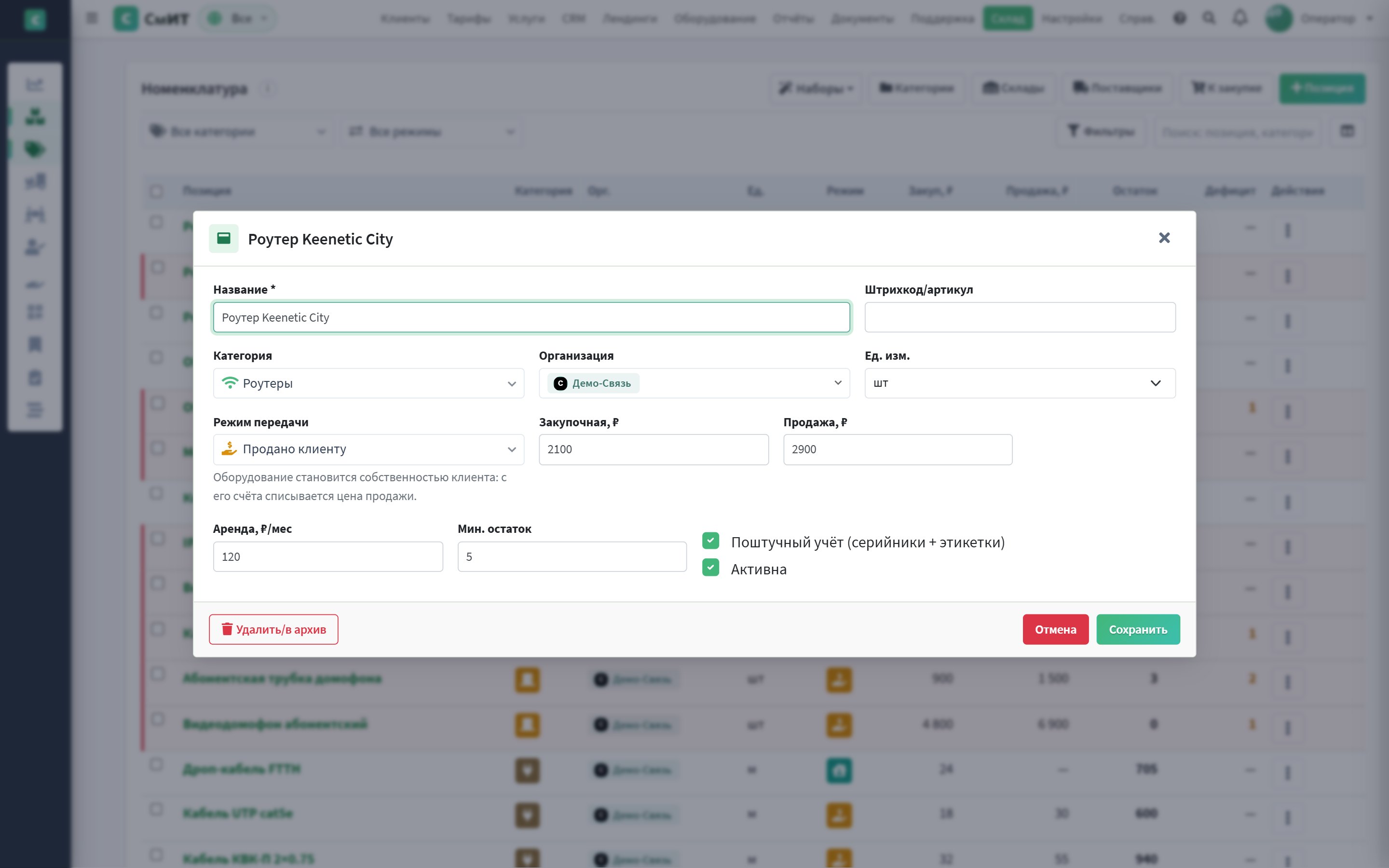Viewport: 1389px width, 868px height.
Task: Open the table columns settings icon
Action: [1347, 132]
